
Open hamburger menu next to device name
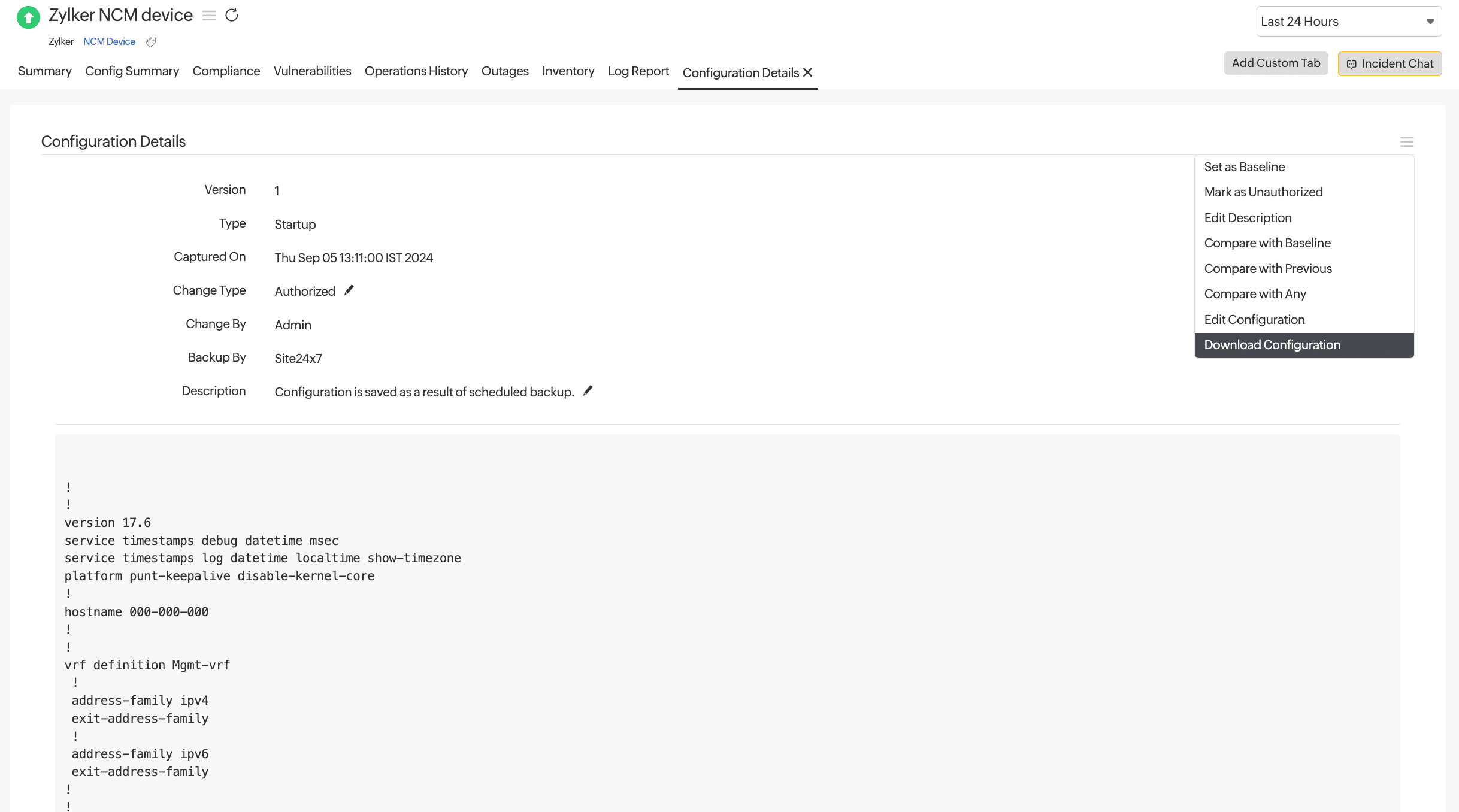tap(209, 16)
